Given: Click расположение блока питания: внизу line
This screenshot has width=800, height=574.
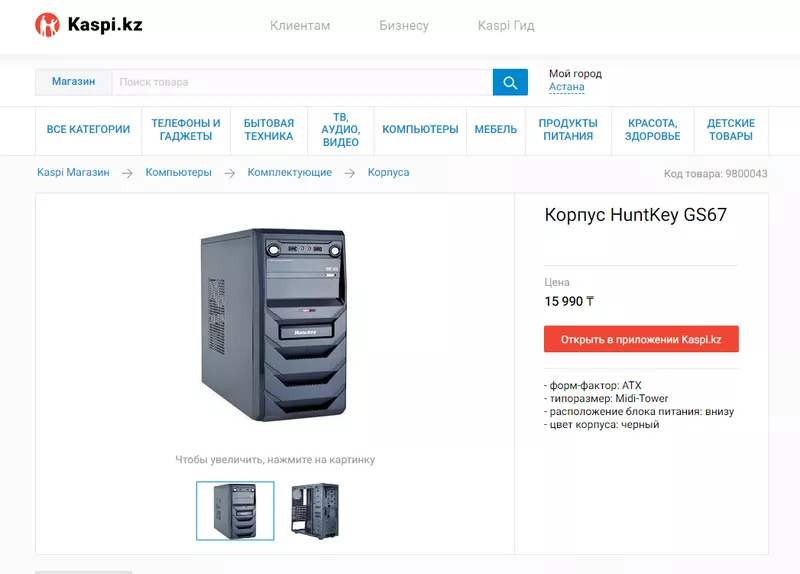Looking at the screenshot, I should (639, 411).
